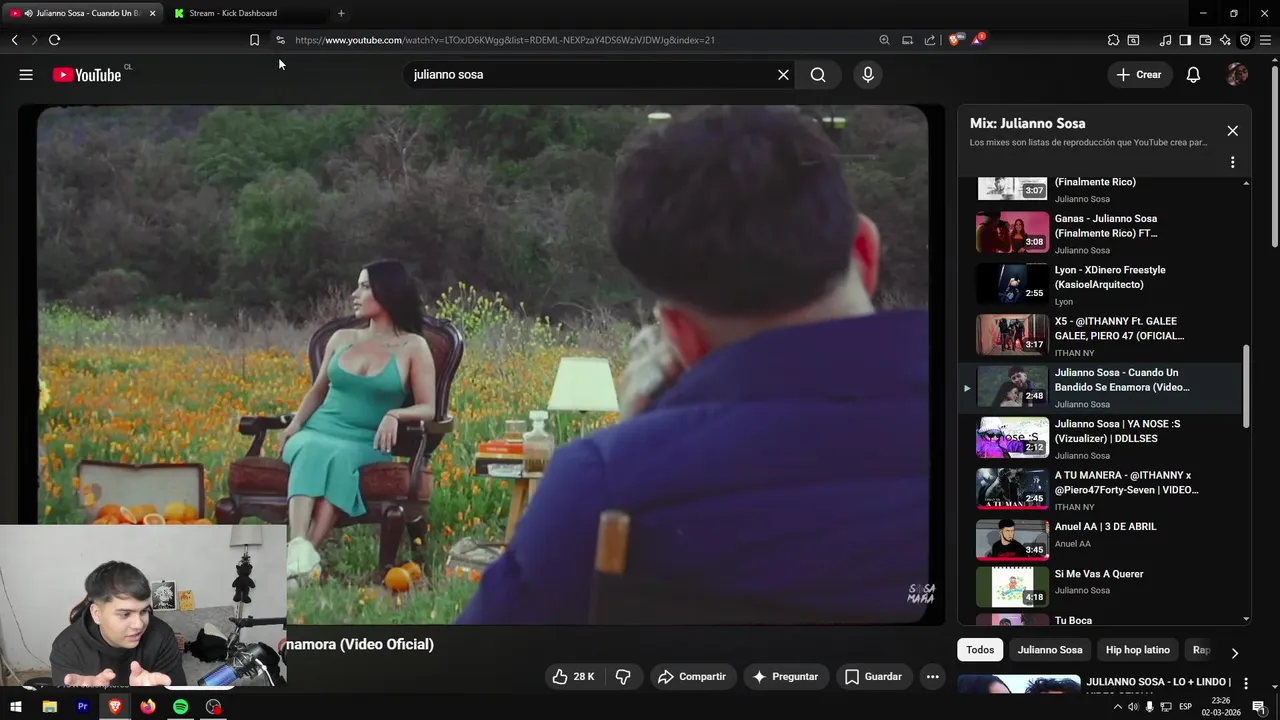
Task: Toggle the browser sidebar panel
Action: [1185, 40]
